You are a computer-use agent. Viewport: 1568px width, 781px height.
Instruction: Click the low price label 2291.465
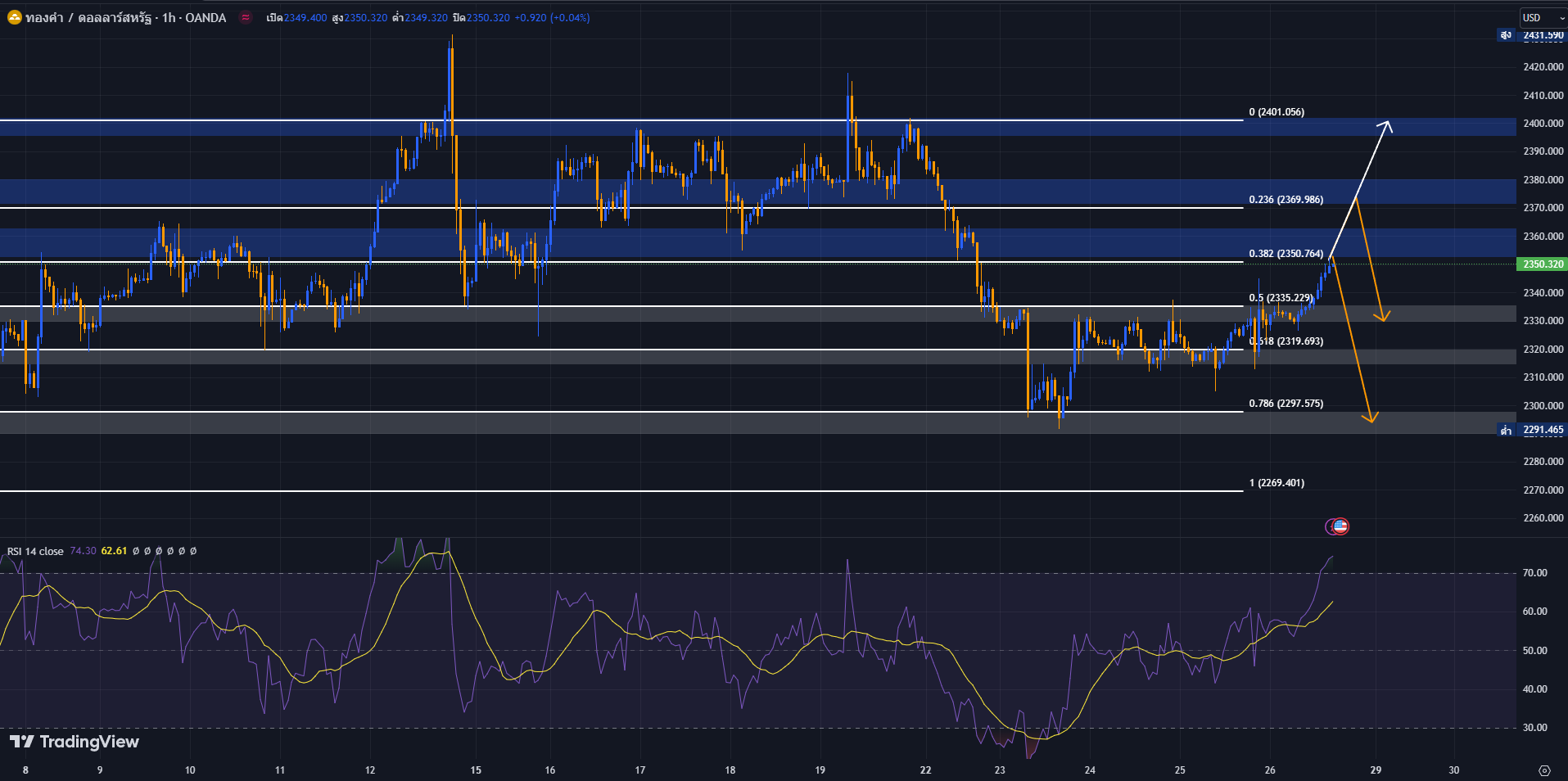pos(1543,430)
